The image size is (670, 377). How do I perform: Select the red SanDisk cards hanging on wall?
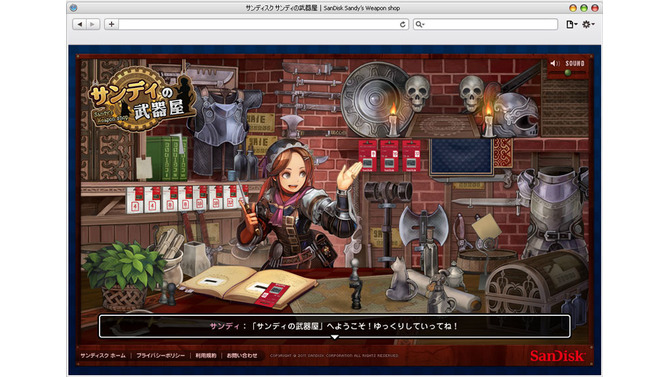coord(389,156)
